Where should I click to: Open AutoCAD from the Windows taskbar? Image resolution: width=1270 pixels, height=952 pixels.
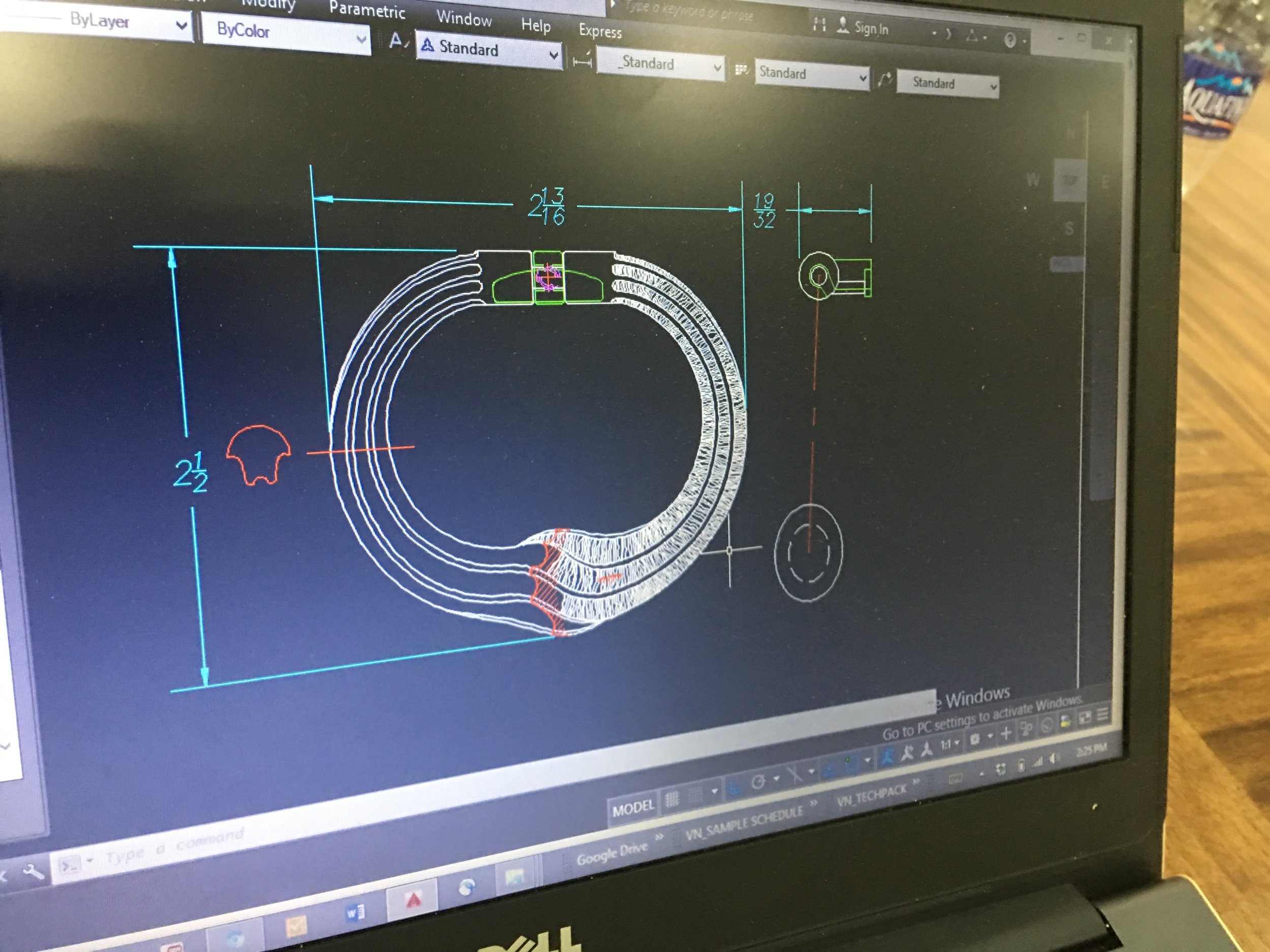click(414, 900)
